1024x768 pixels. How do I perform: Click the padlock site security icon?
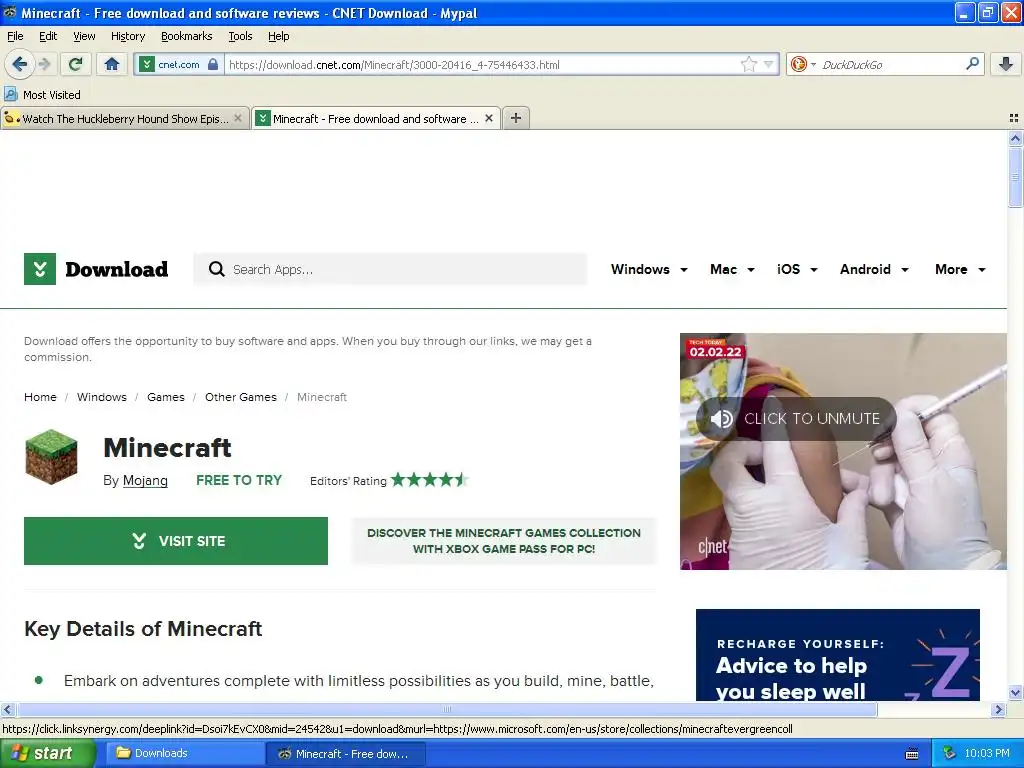point(213,64)
